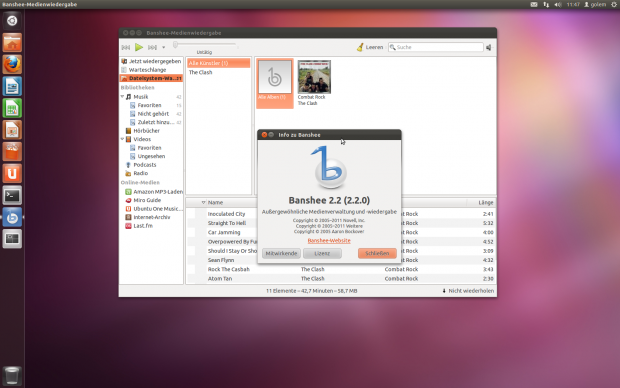Open Last.fm in the sidebar
Image resolution: width=620 pixels, height=388 pixels.
tap(143, 226)
